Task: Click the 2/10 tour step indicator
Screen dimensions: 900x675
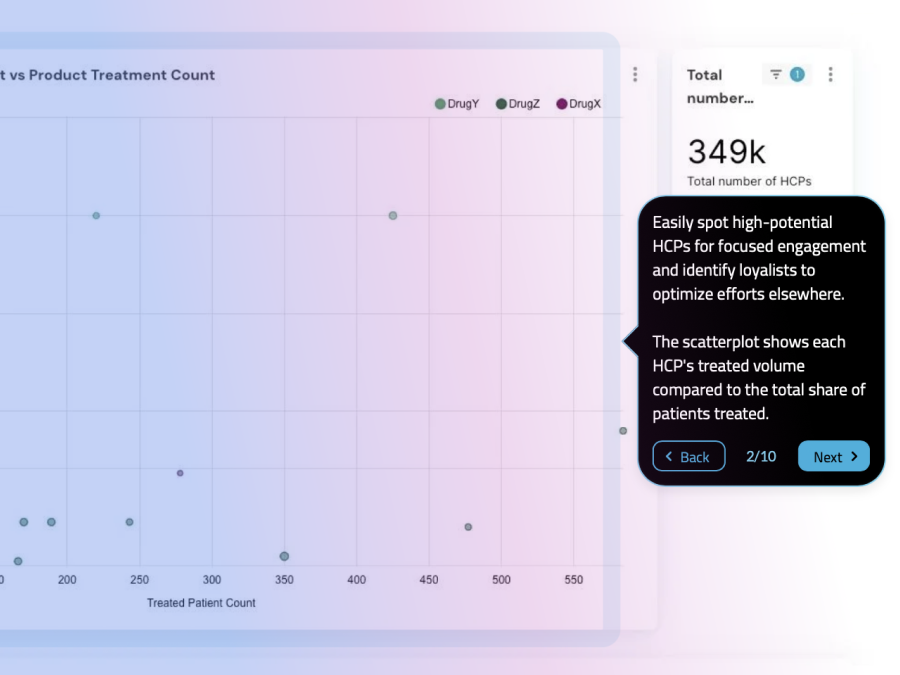Action: click(x=761, y=457)
